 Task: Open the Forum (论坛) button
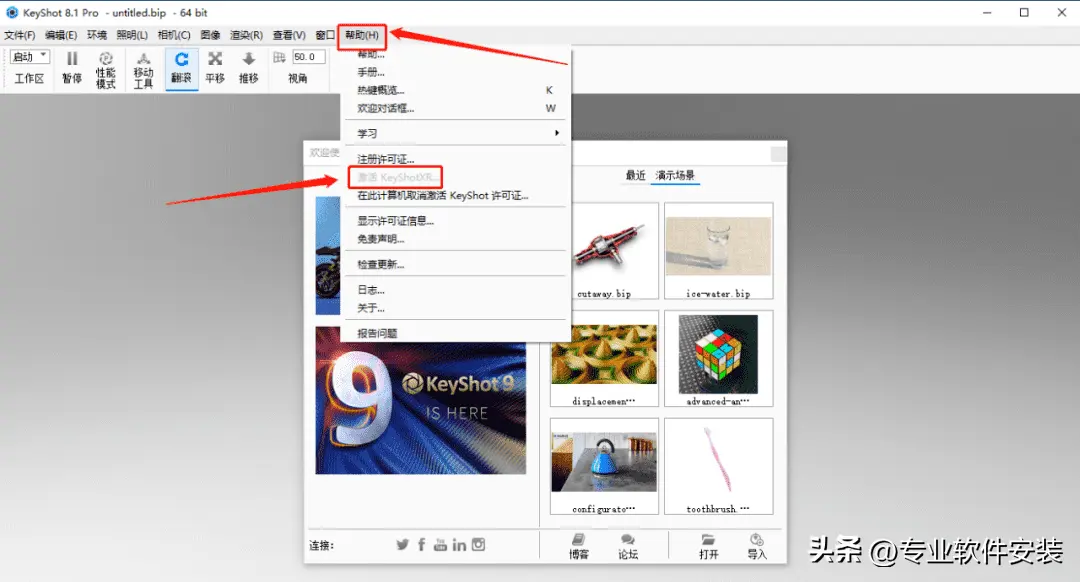(x=627, y=546)
